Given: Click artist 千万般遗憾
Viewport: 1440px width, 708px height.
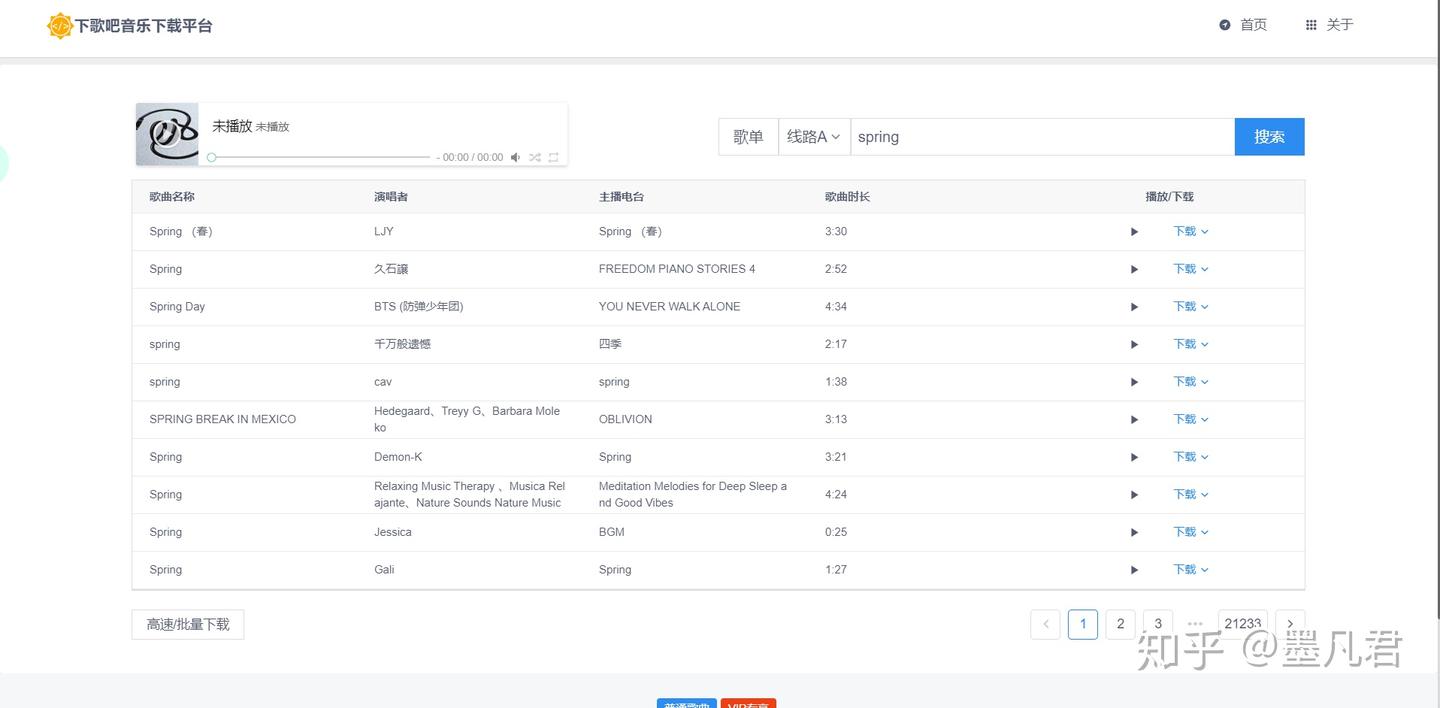Looking at the screenshot, I should pyautogui.click(x=403, y=344).
